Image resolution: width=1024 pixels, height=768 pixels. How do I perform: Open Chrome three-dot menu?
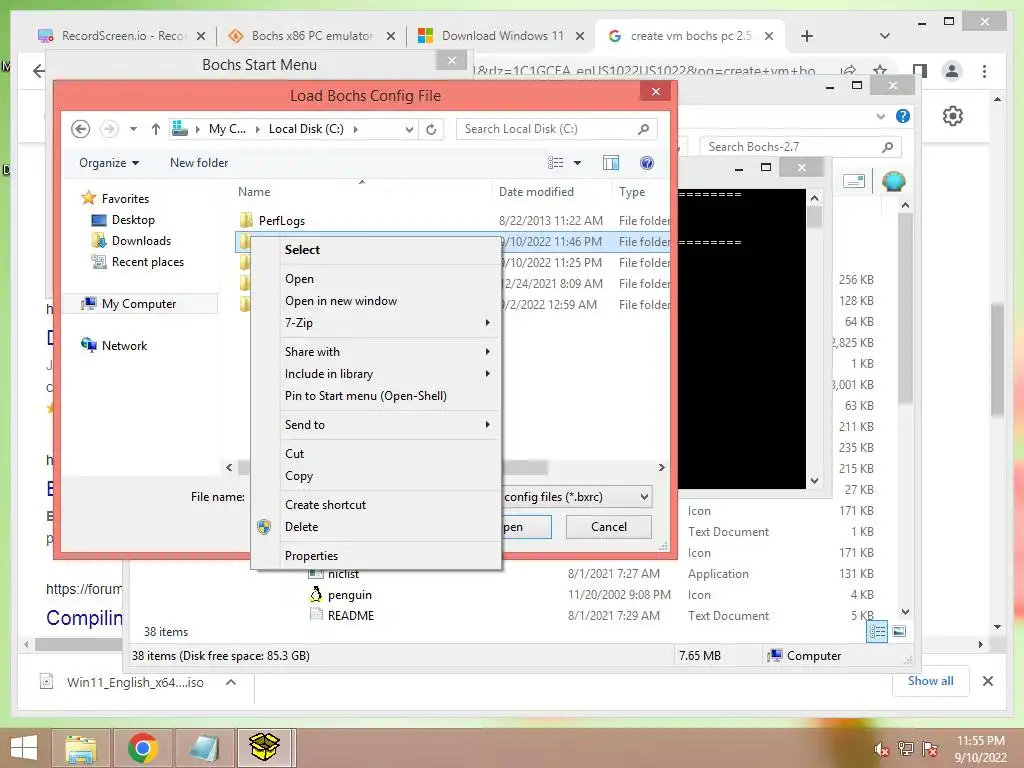pyautogui.click(x=984, y=71)
